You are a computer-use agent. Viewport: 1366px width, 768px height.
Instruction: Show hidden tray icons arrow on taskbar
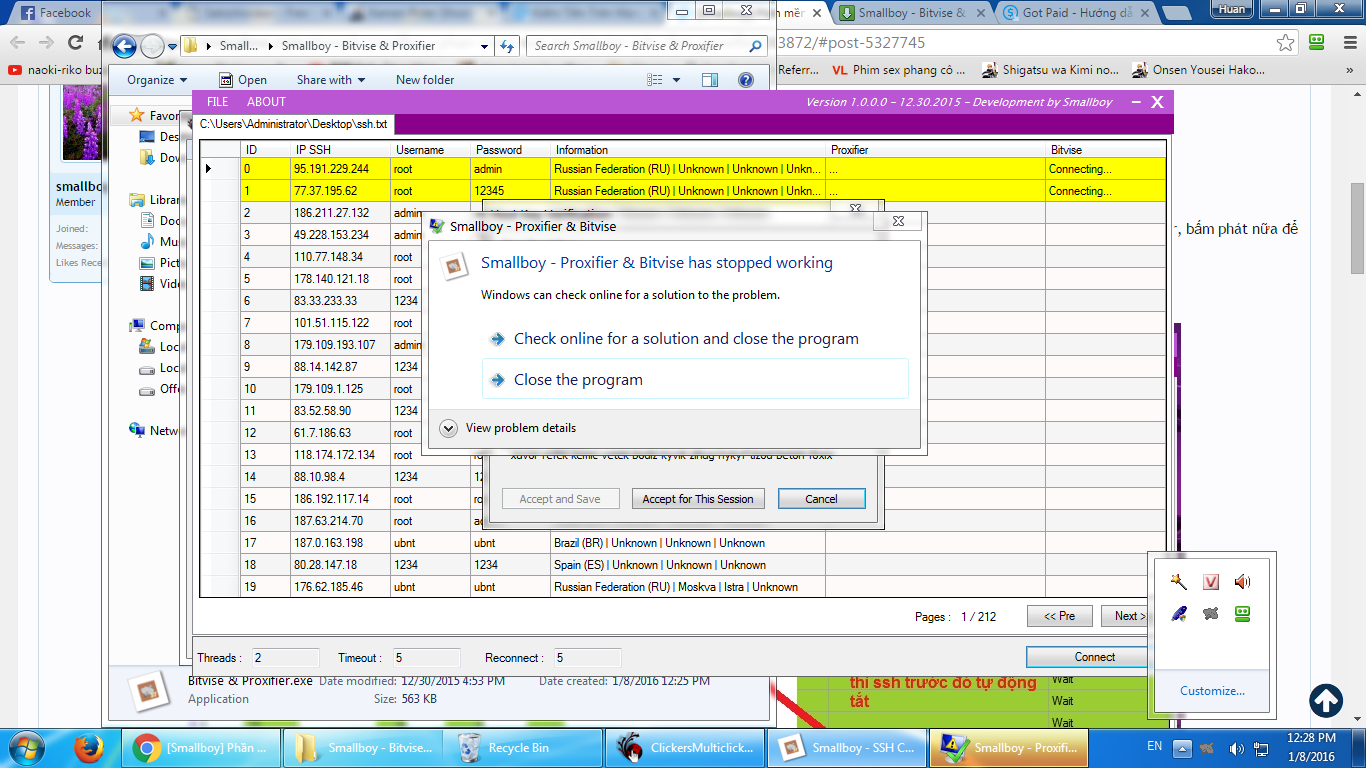pos(1182,748)
